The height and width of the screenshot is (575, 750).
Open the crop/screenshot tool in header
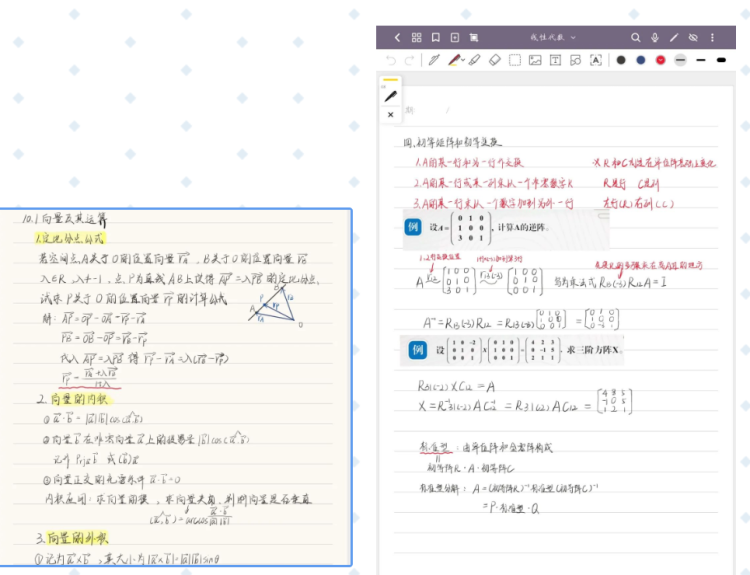(x=474, y=37)
